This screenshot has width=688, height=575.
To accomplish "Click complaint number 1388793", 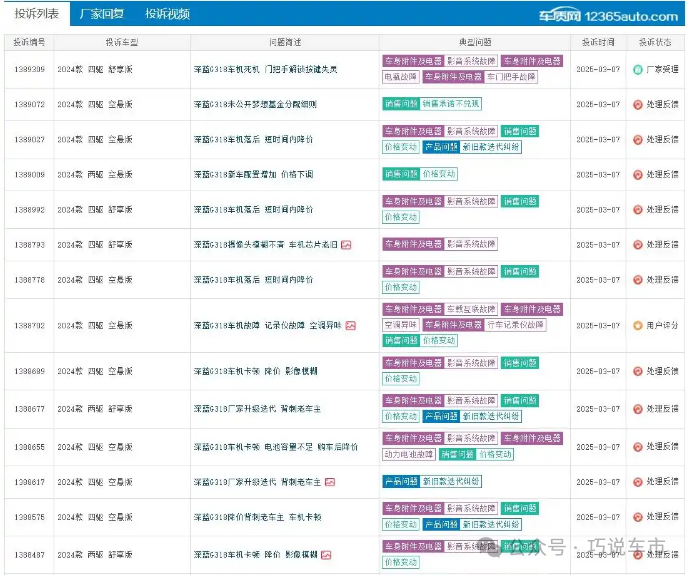I will [x=29, y=245].
